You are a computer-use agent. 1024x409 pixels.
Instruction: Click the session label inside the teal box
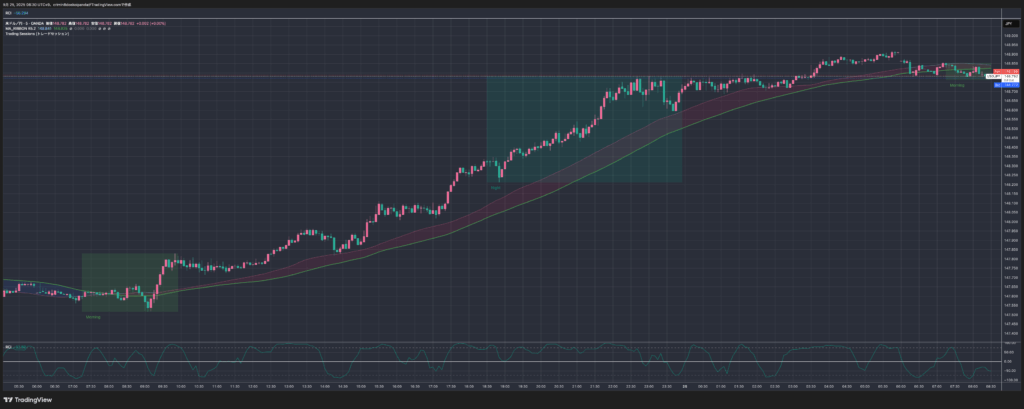coord(495,187)
